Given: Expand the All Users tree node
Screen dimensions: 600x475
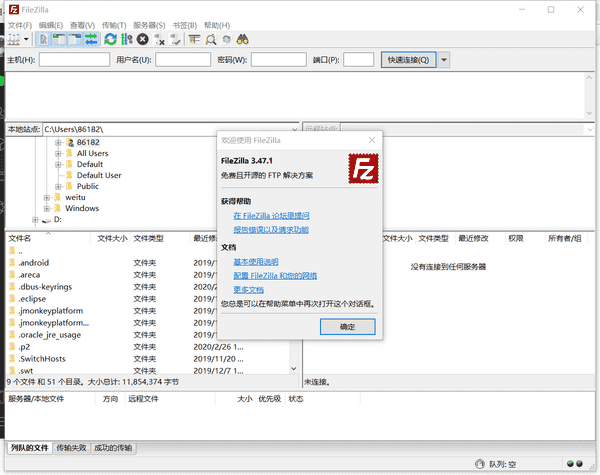Looking at the screenshot, I should coord(58,153).
